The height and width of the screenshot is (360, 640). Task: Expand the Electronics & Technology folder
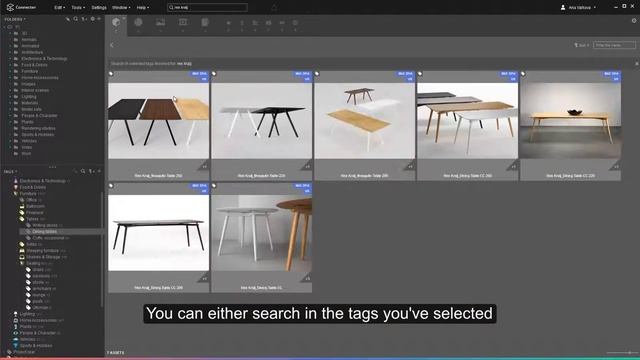(x=10, y=58)
